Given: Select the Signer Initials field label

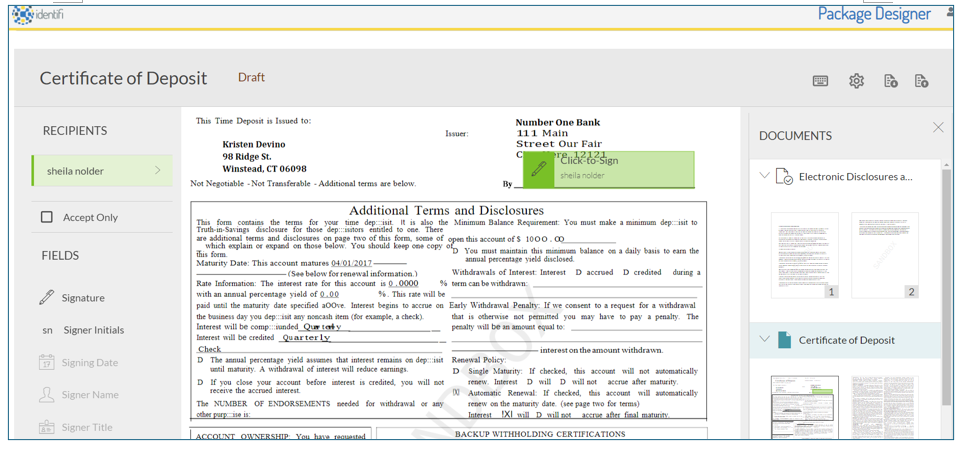Looking at the screenshot, I should tap(94, 330).
